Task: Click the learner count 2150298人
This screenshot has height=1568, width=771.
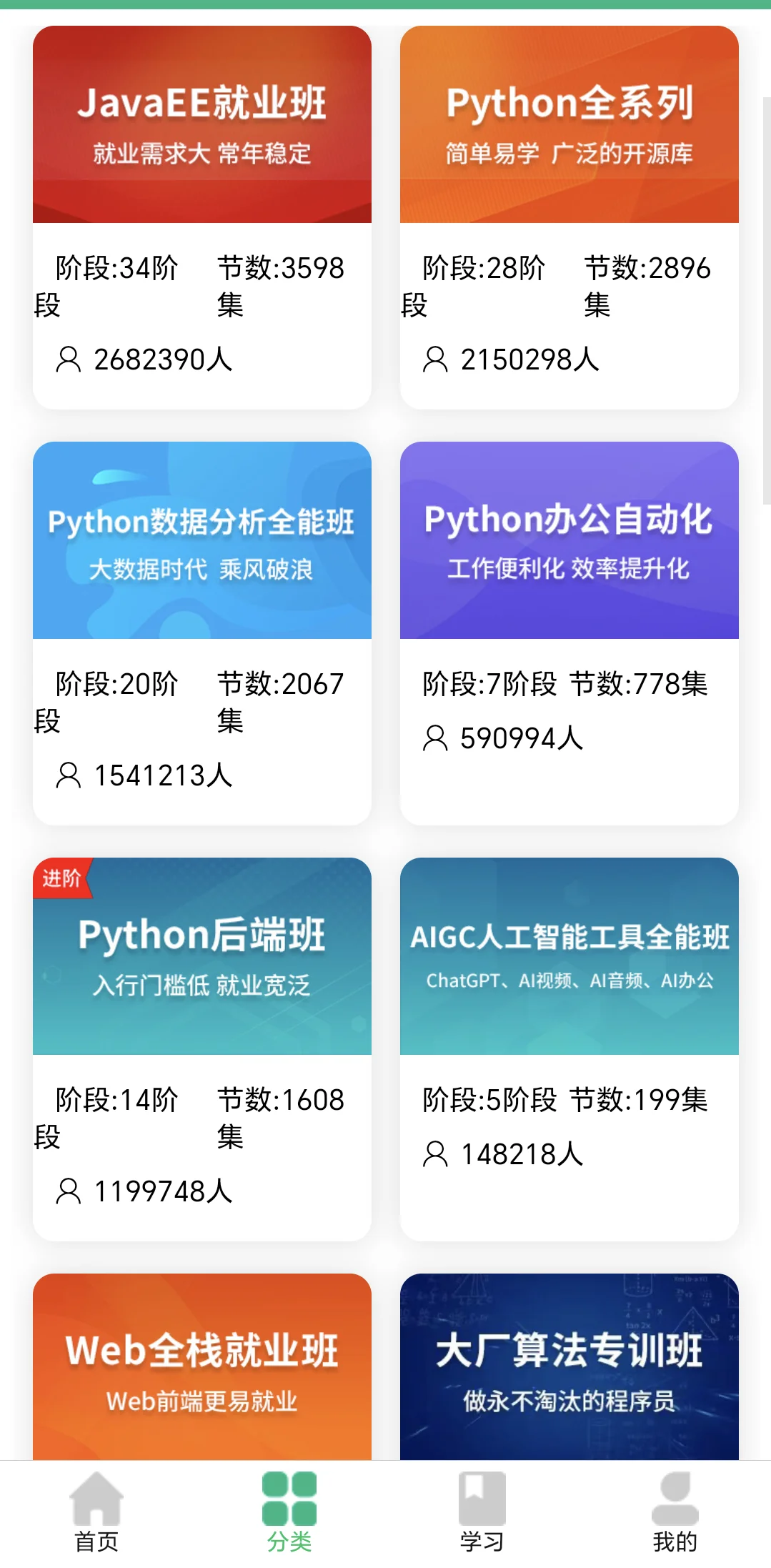Action: click(530, 359)
